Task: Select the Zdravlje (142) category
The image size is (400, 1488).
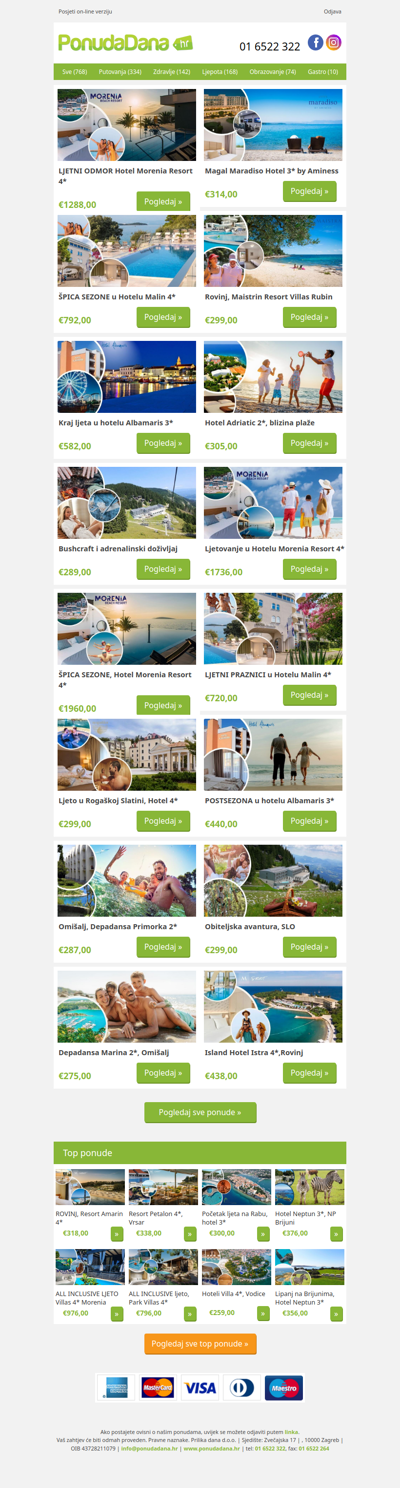Action: pyautogui.click(x=170, y=72)
